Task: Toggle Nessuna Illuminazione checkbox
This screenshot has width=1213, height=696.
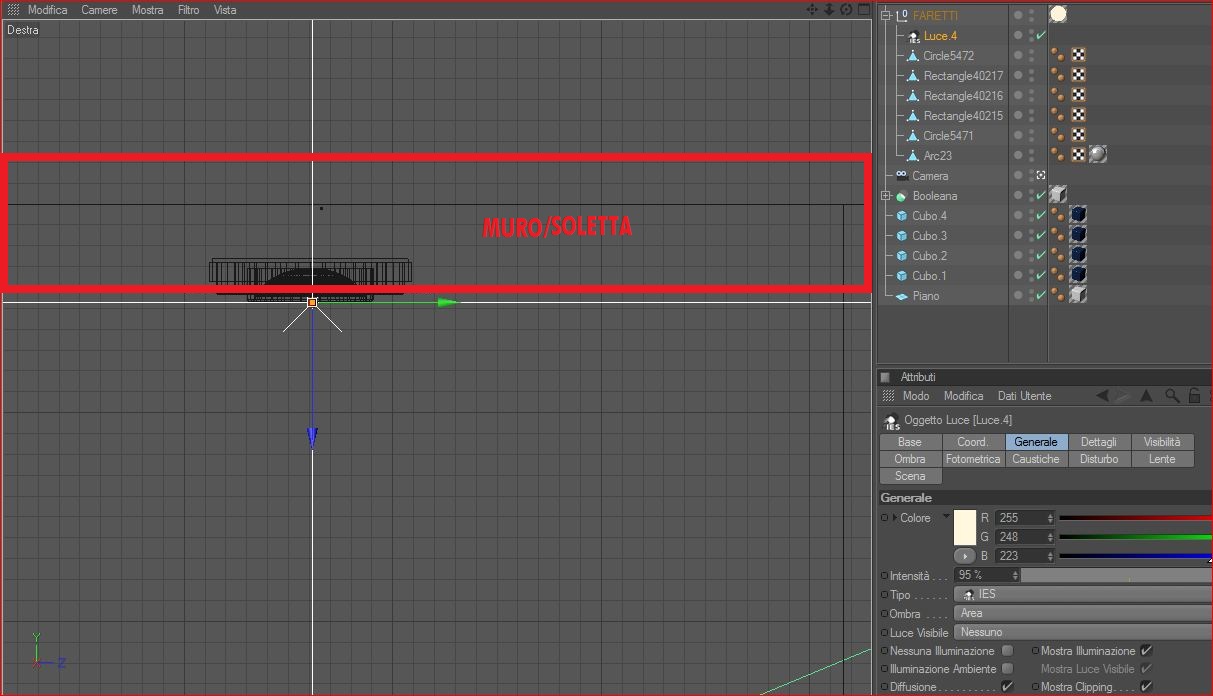Action: point(1007,651)
